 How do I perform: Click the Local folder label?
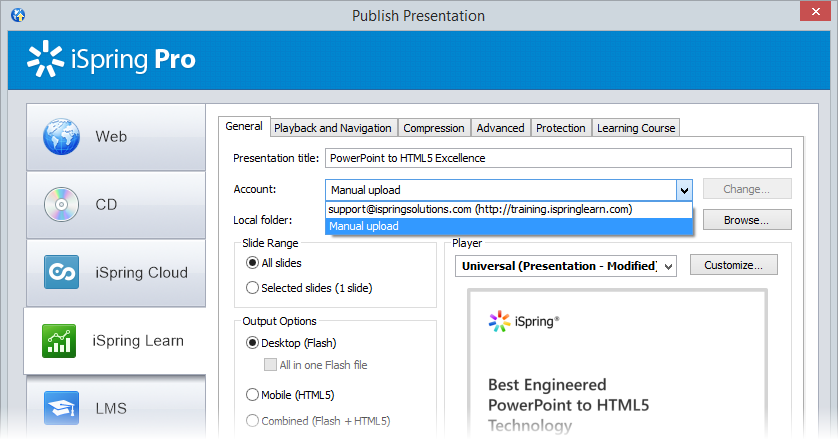(x=262, y=220)
